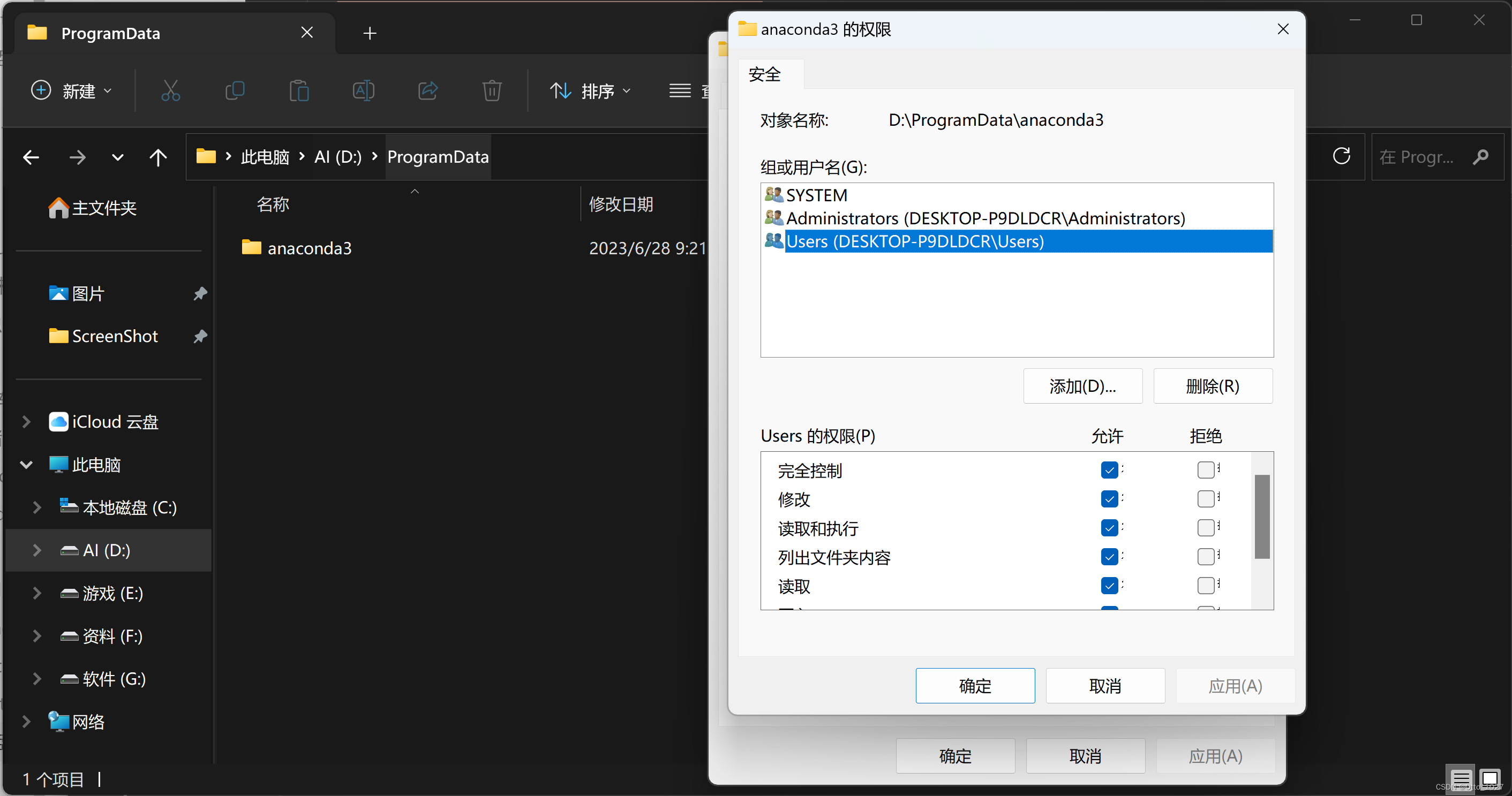The width and height of the screenshot is (1512, 796).
Task: Sort by 修改日期 column header
Action: (621, 204)
